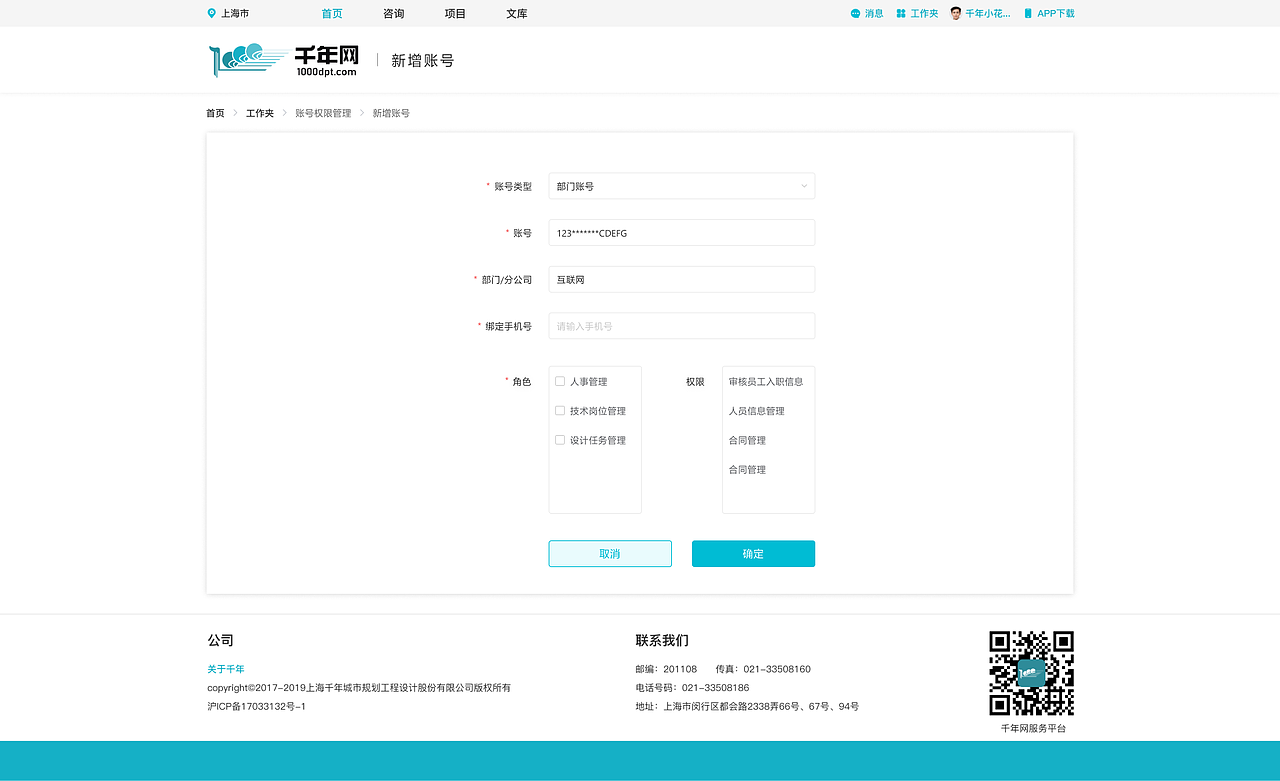Open the 咨询 nav tab
This screenshot has width=1280, height=781.
(394, 14)
